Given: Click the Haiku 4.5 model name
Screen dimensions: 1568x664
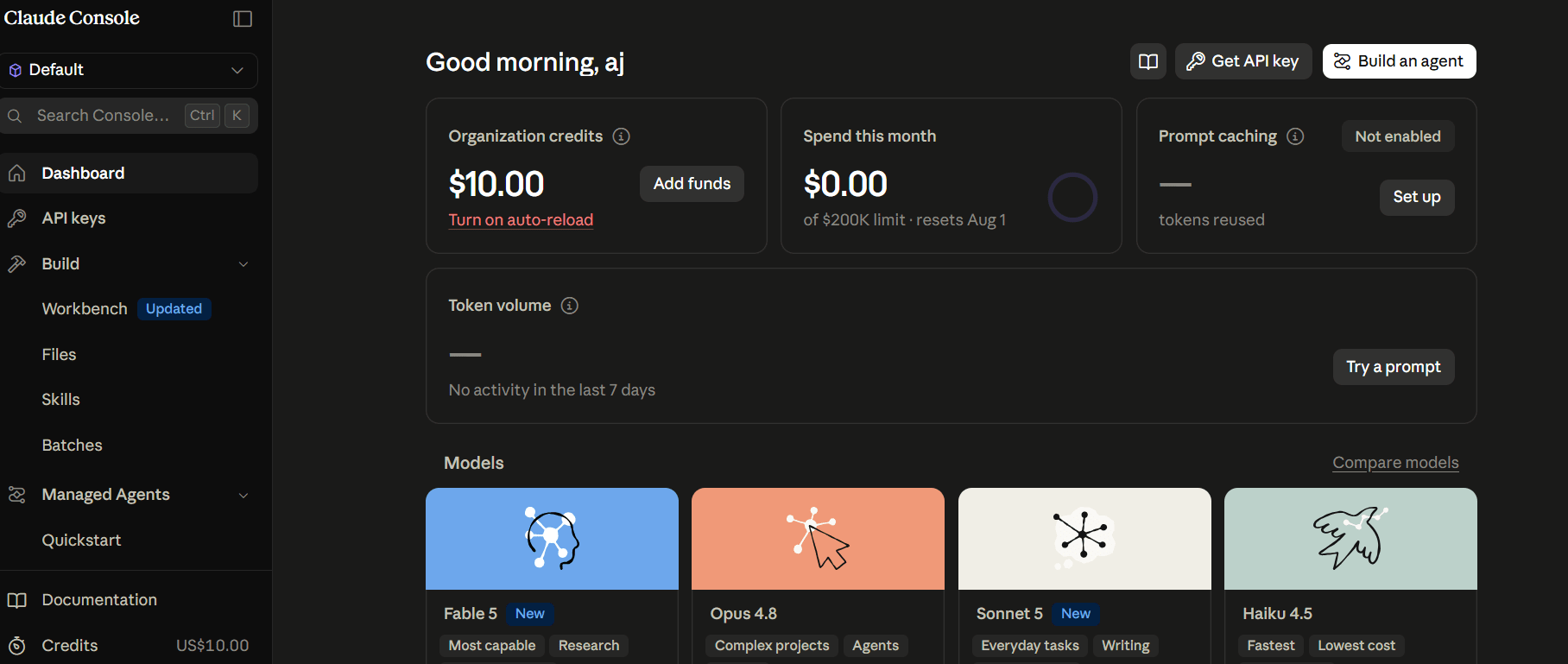Looking at the screenshot, I should pos(1277,614).
